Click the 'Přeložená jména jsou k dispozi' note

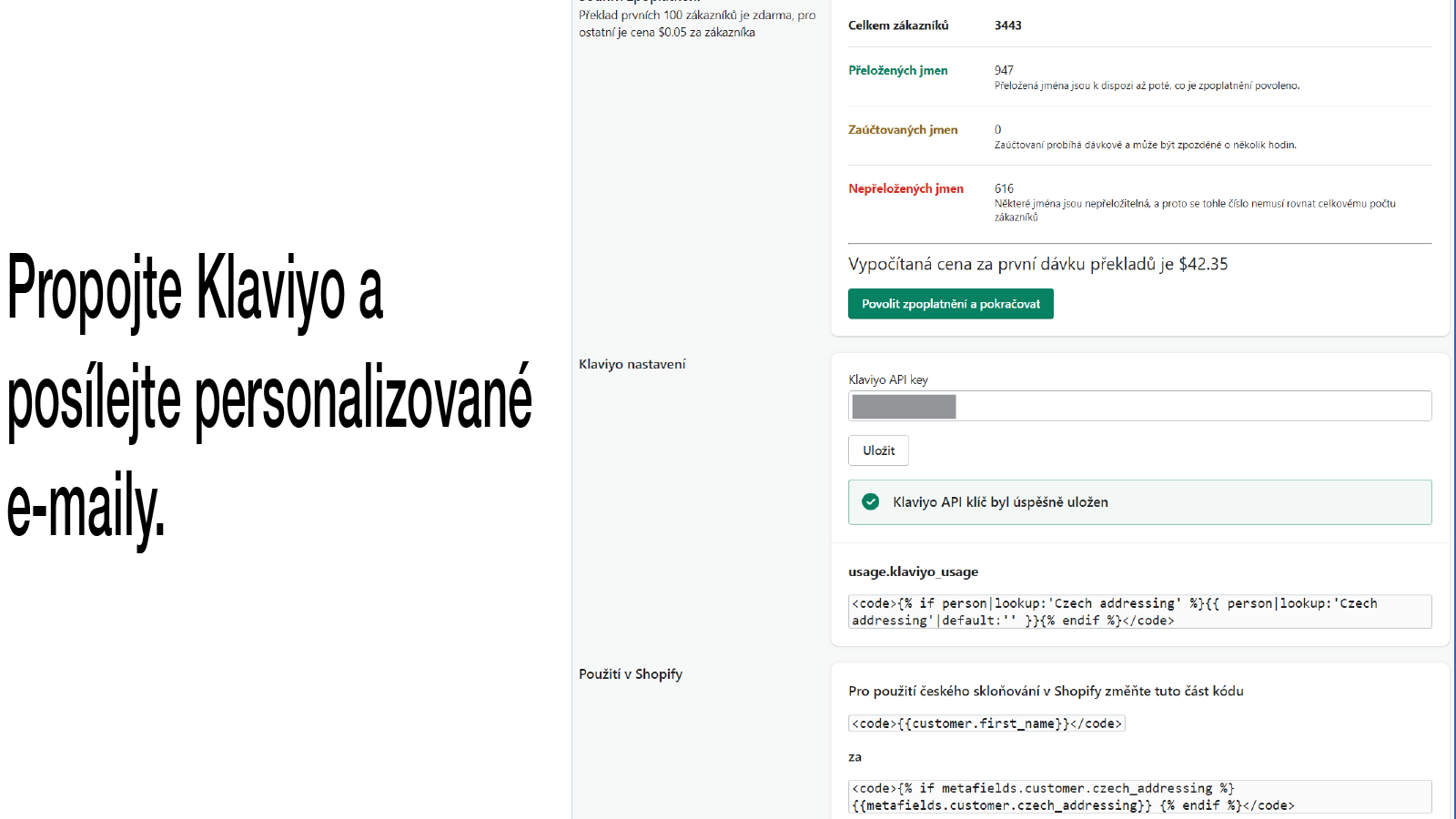tap(1147, 86)
